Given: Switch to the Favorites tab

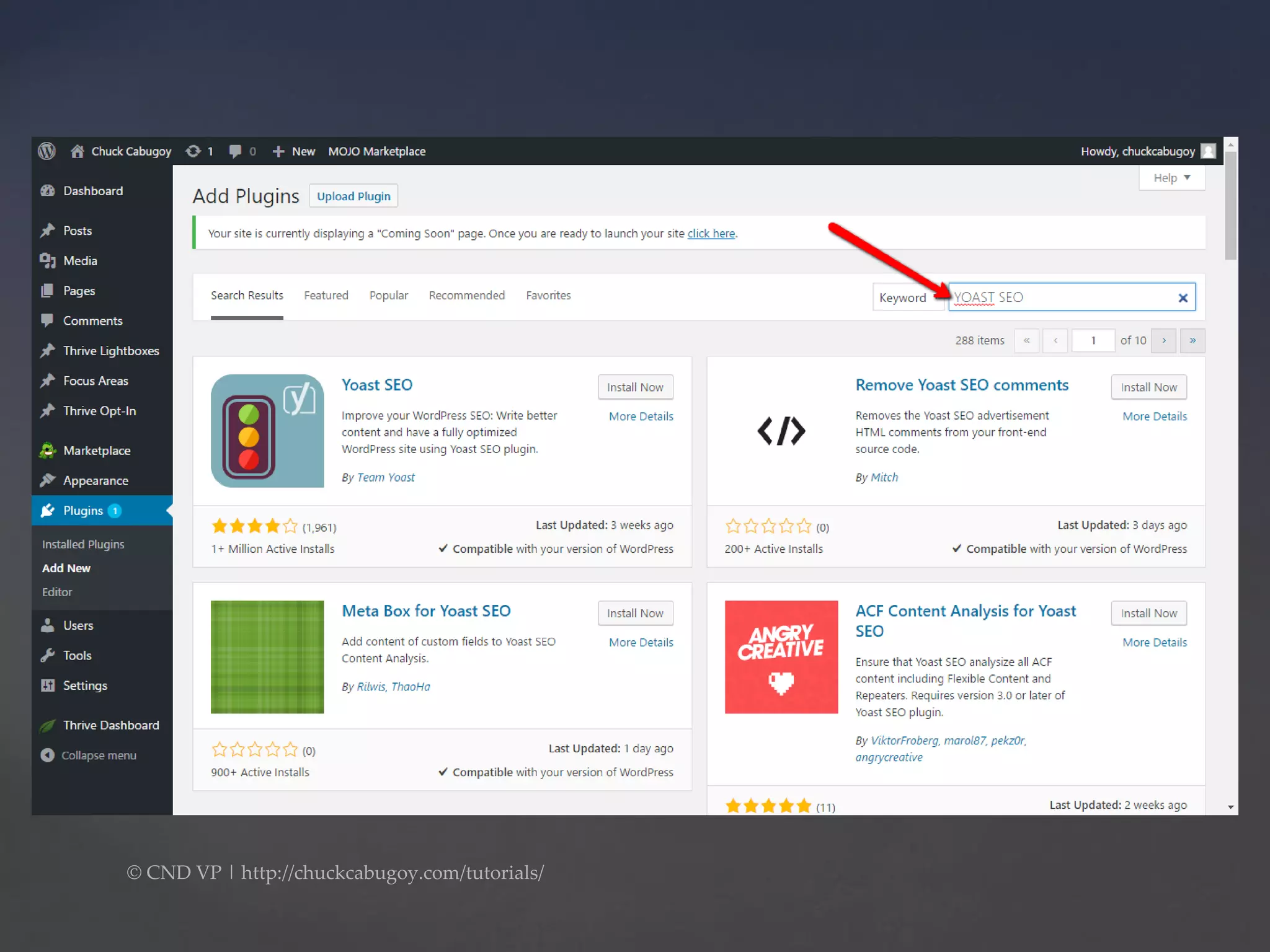Looking at the screenshot, I should (x=548, y=296).
